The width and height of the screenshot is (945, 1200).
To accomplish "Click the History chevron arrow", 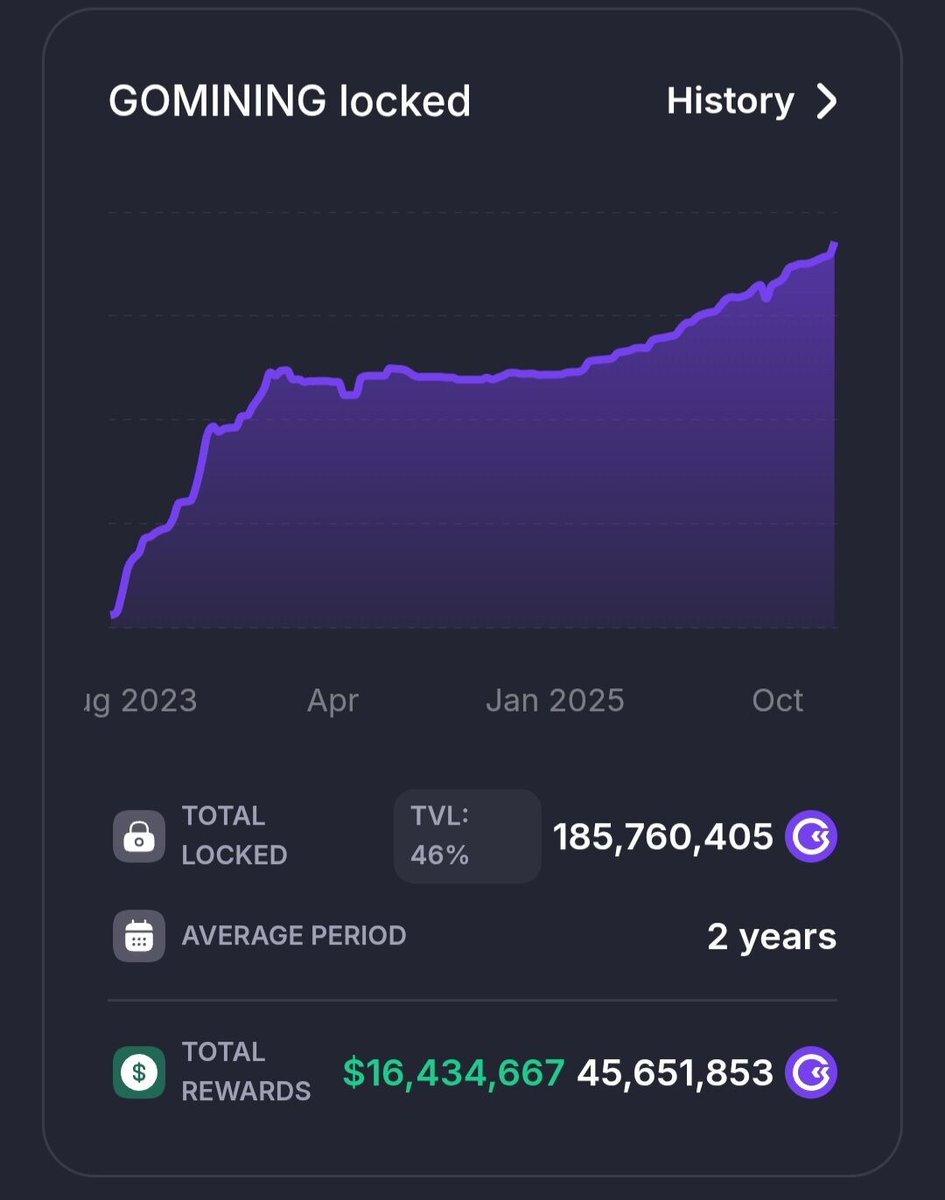I will coord(826,101).
